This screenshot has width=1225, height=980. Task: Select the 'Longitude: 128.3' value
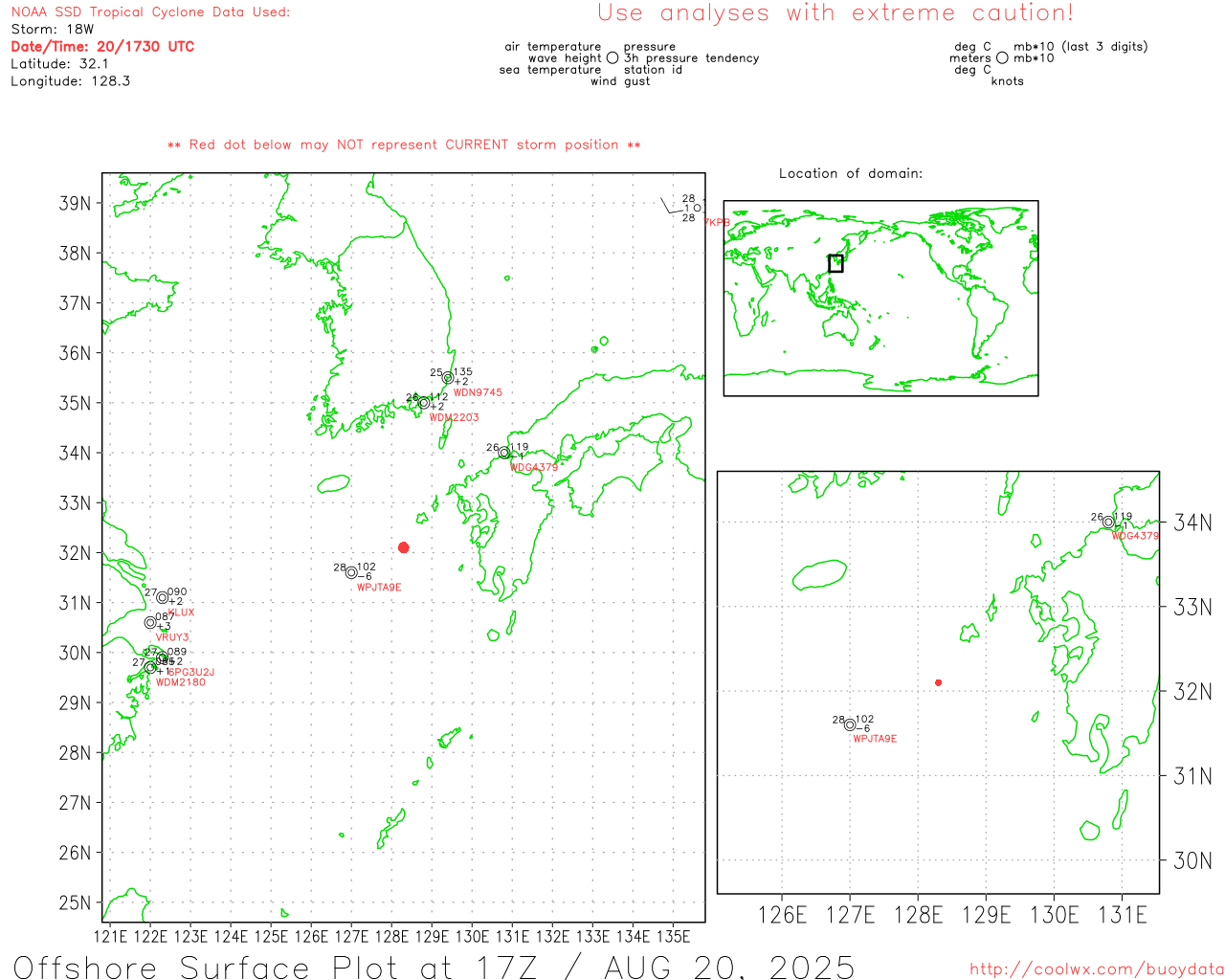[x=71, y=81]
